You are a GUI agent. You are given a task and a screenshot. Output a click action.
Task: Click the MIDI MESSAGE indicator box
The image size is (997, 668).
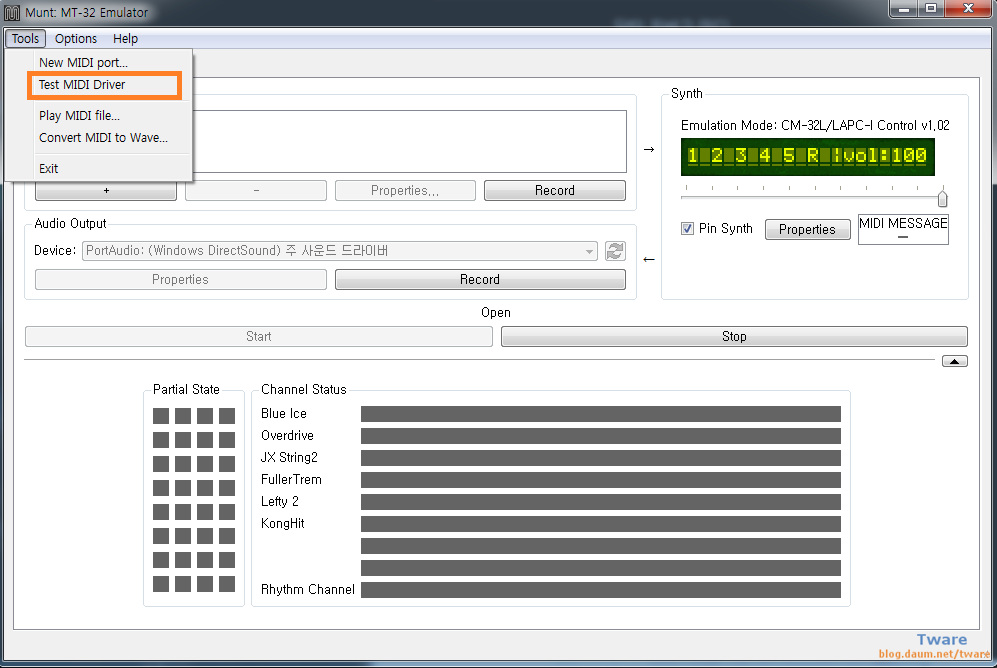(903, 229)
